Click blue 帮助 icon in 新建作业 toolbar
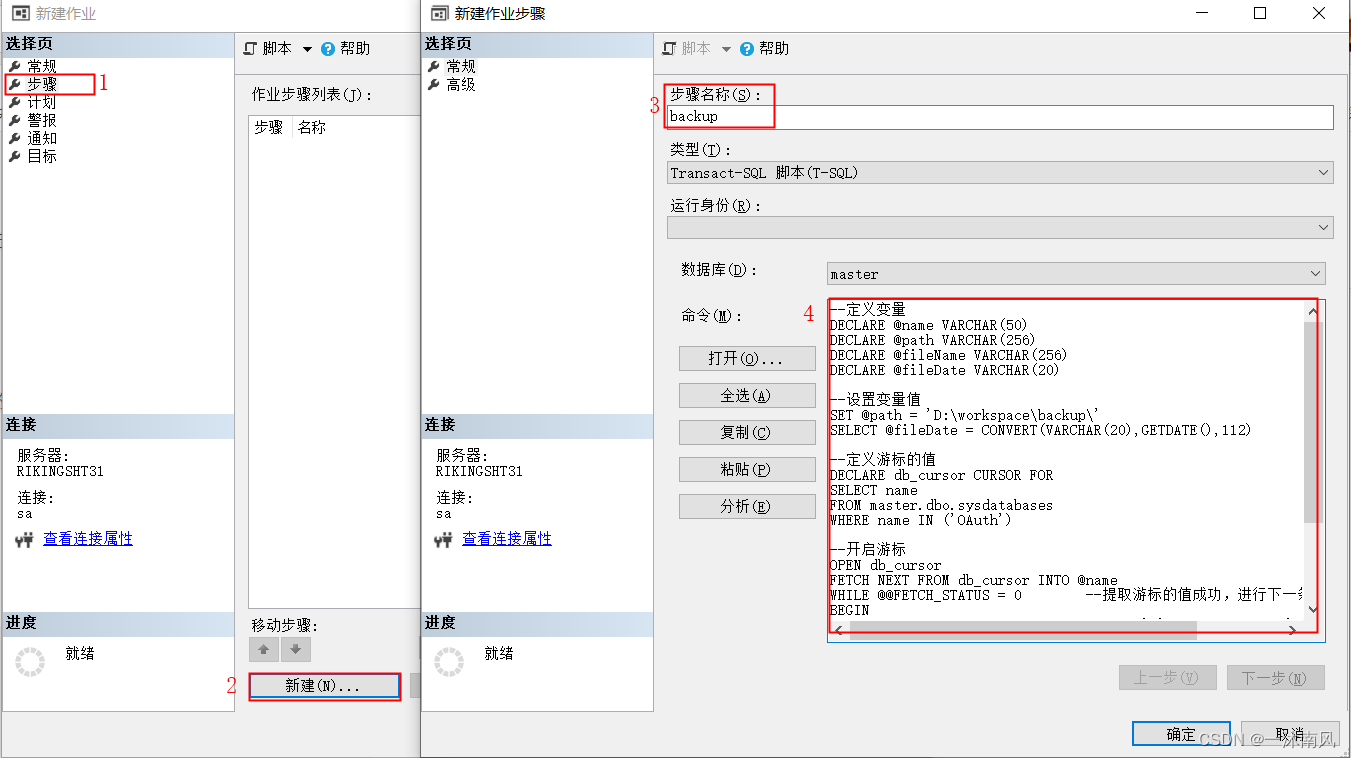 click(328, 48)
